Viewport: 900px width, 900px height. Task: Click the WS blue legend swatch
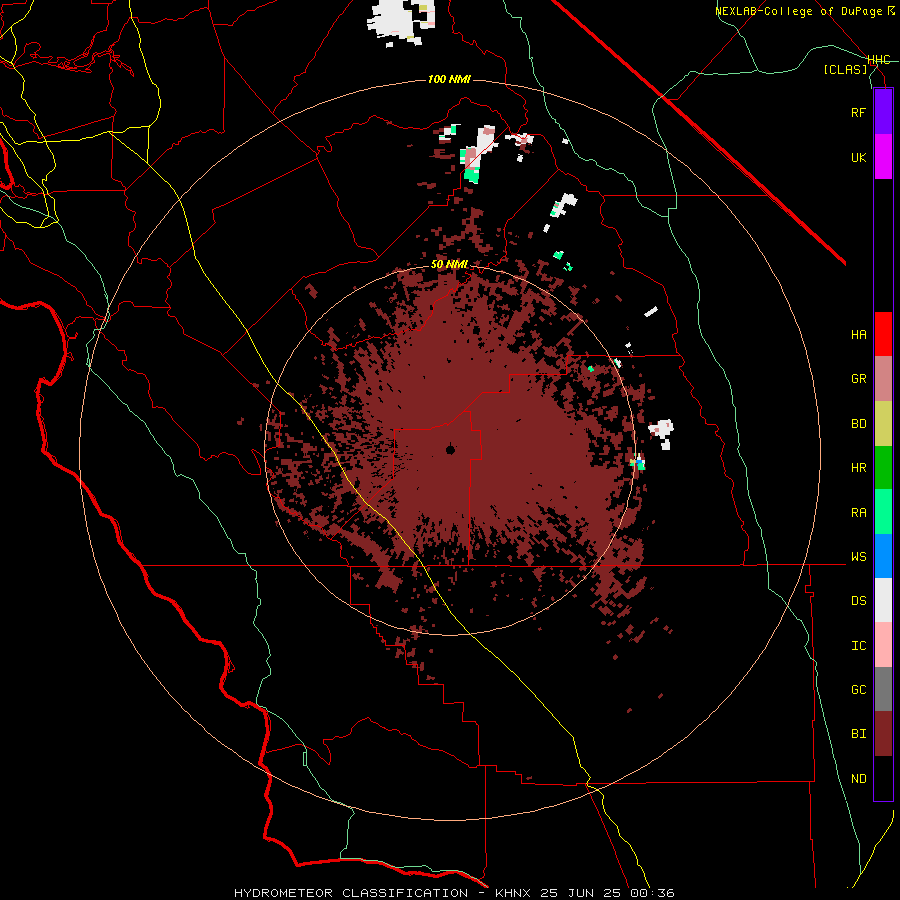(x=883, y=556)
